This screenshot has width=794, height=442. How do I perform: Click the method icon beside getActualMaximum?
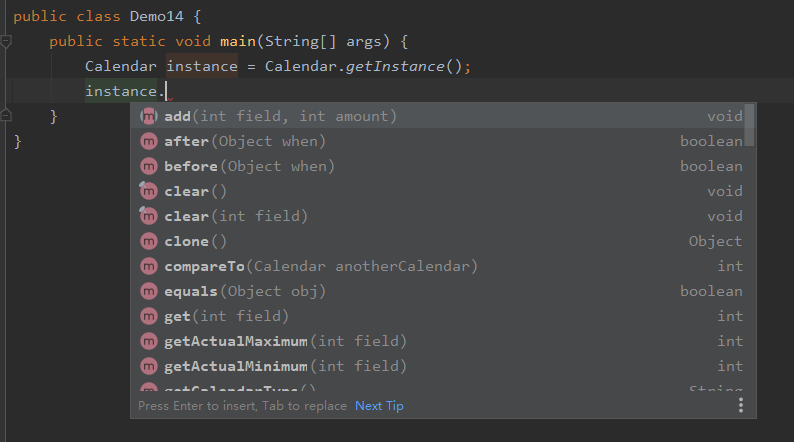149,341
